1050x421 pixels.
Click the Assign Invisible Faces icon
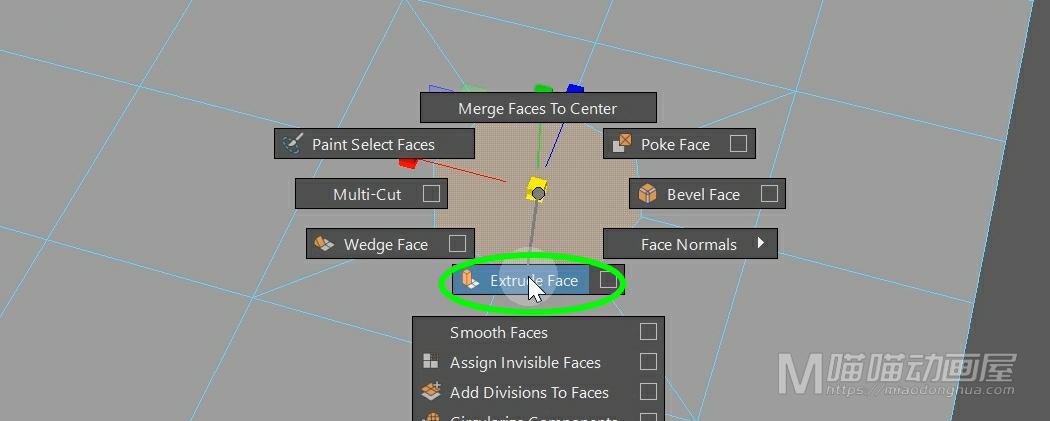pyautogui.click(x=431, y=361)
